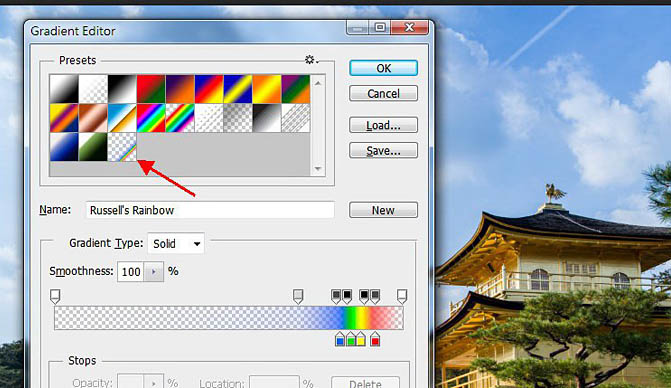Pick the full spectrum rainbow preset
Screen dimensions: 671x388
click(x=151, y=118)
